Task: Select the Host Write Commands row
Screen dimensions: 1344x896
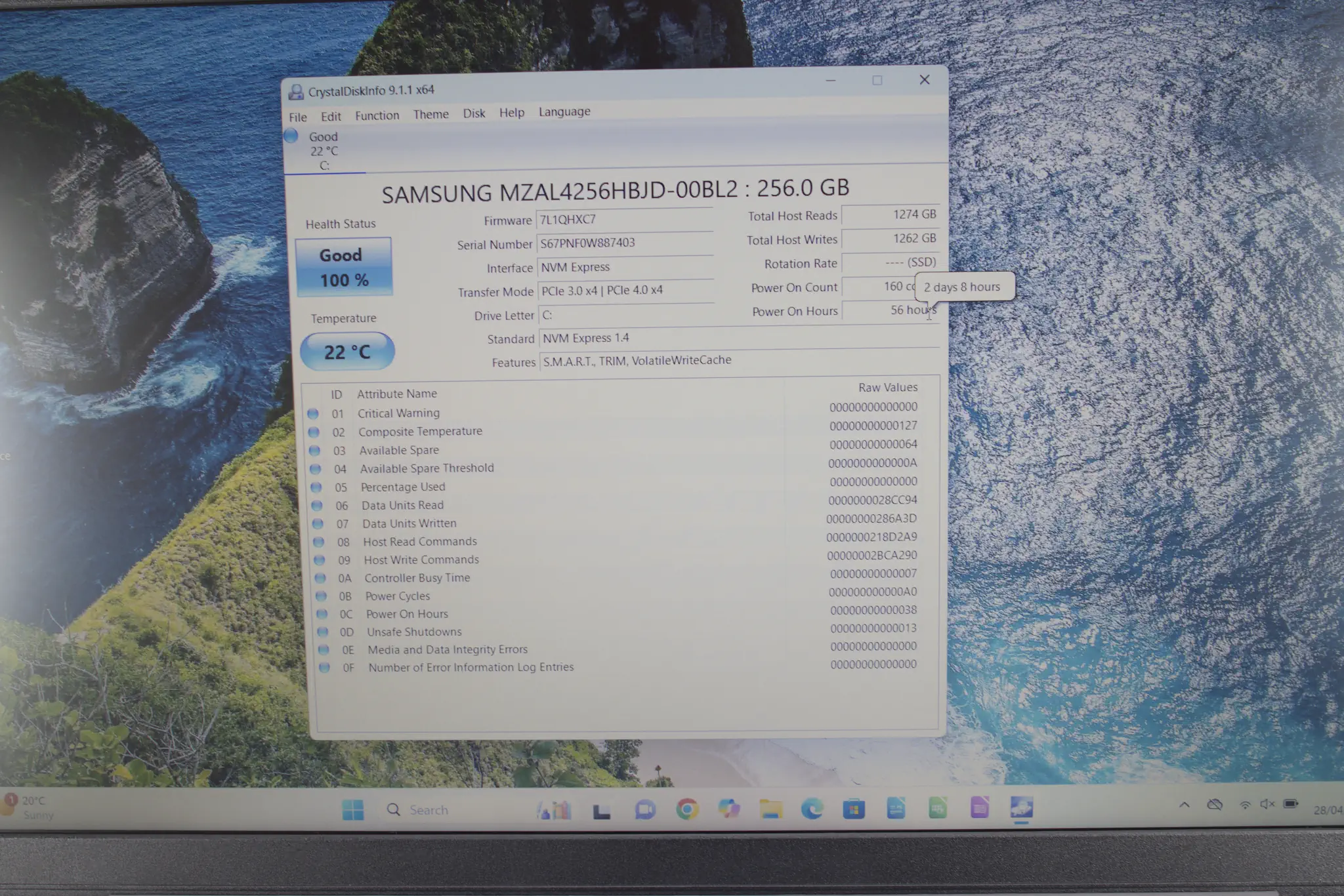Action: point(616,558)
